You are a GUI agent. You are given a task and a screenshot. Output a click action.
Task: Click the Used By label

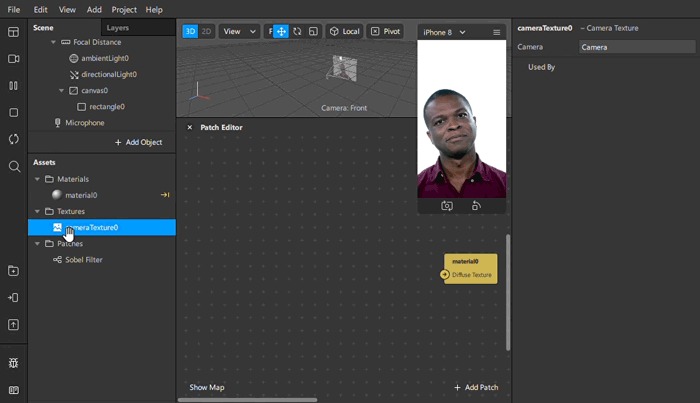click(x=542, y=67)
